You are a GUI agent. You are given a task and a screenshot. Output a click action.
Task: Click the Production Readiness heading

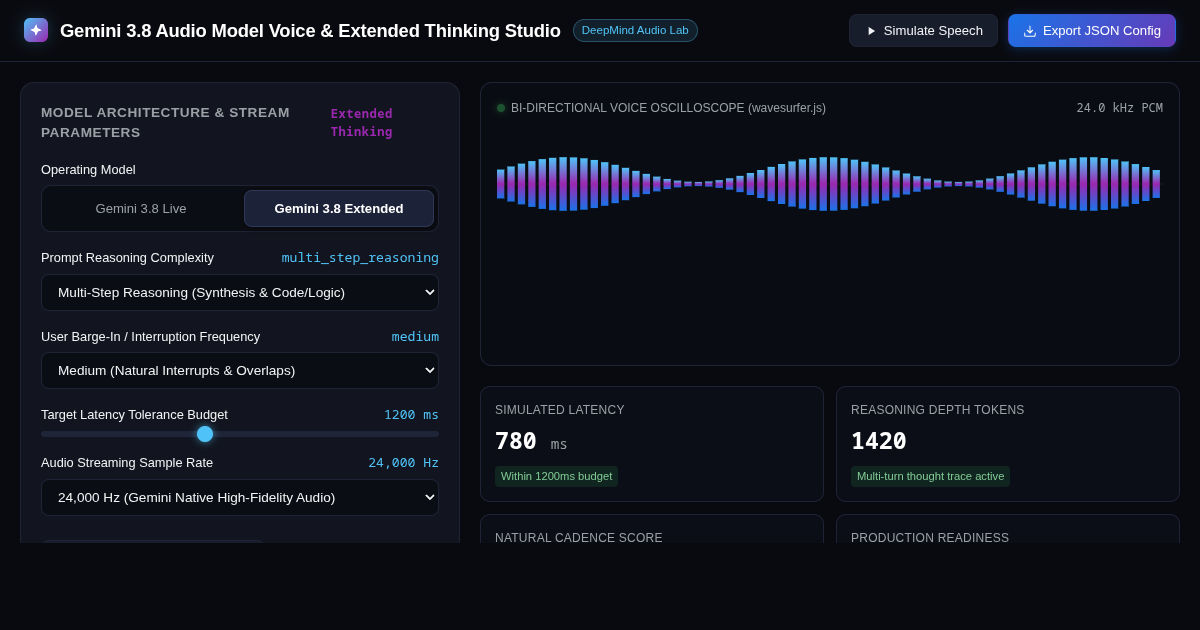pyautogui.click(x=930, y=538)
